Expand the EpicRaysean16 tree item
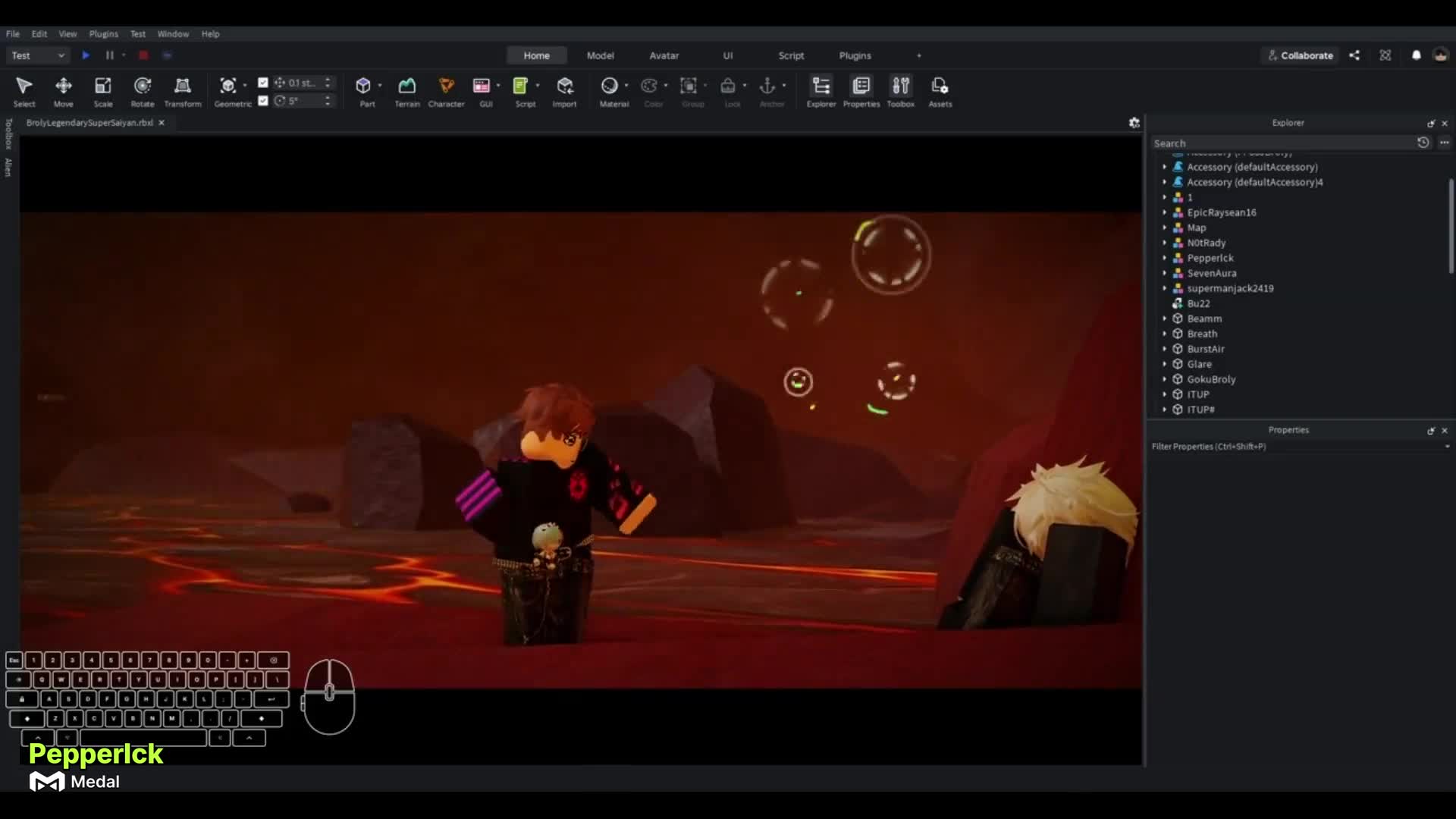 point(1165,212)
